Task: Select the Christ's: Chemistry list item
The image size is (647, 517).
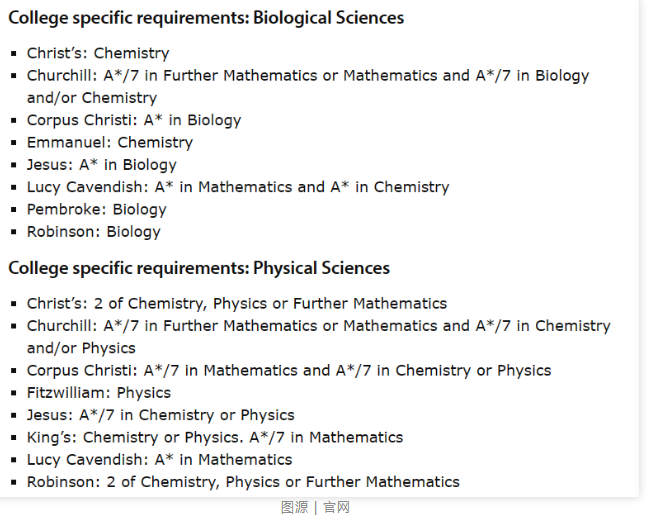Action: [x=98, y=53]
